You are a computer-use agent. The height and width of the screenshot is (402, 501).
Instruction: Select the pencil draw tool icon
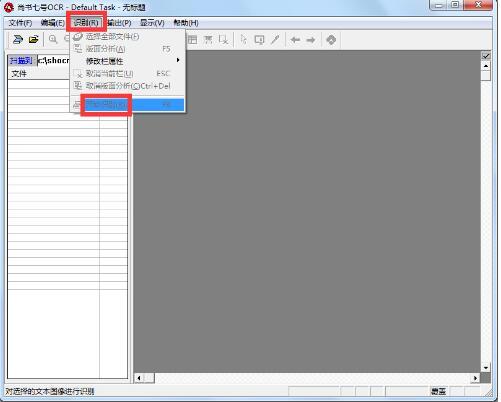275,40
